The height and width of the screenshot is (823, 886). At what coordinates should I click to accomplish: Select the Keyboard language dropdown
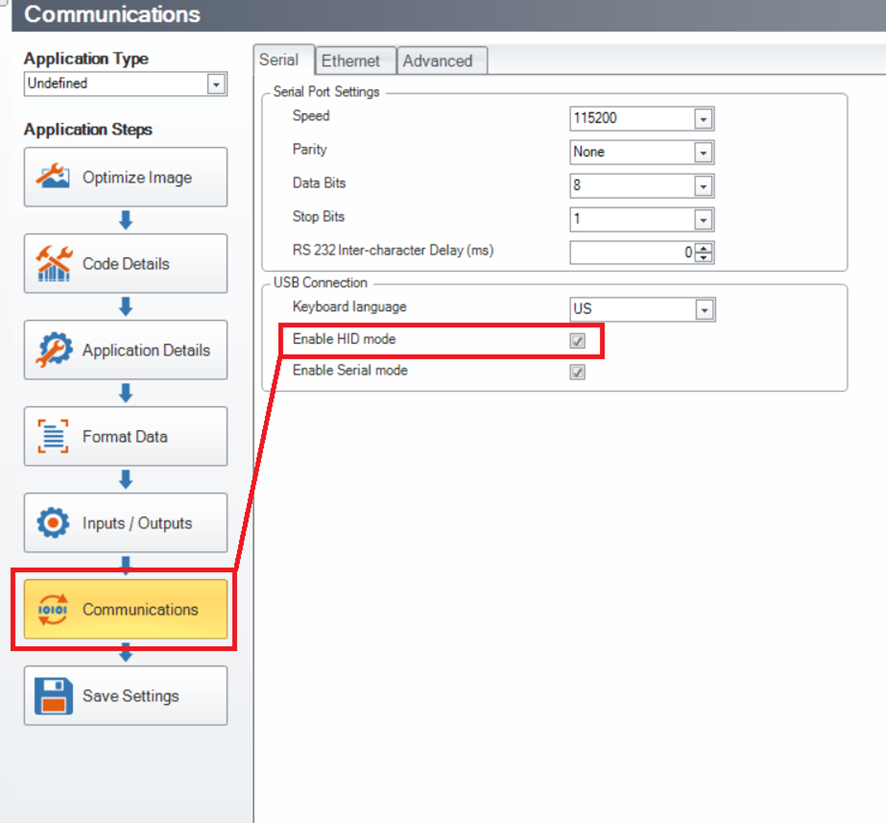tap(703, 310)
